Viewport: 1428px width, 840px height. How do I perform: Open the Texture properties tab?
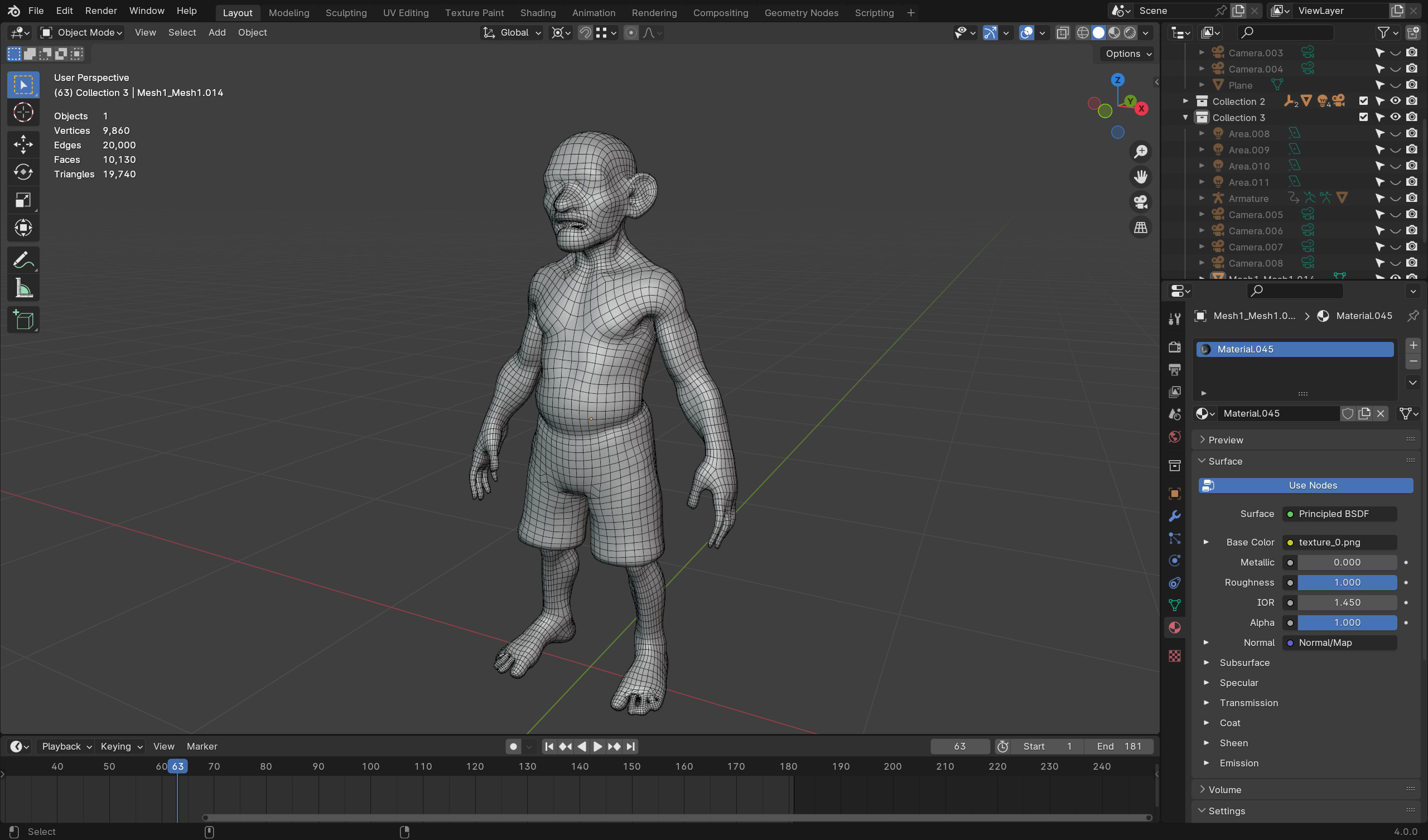pyautogui.click(x=1175, y=656)
